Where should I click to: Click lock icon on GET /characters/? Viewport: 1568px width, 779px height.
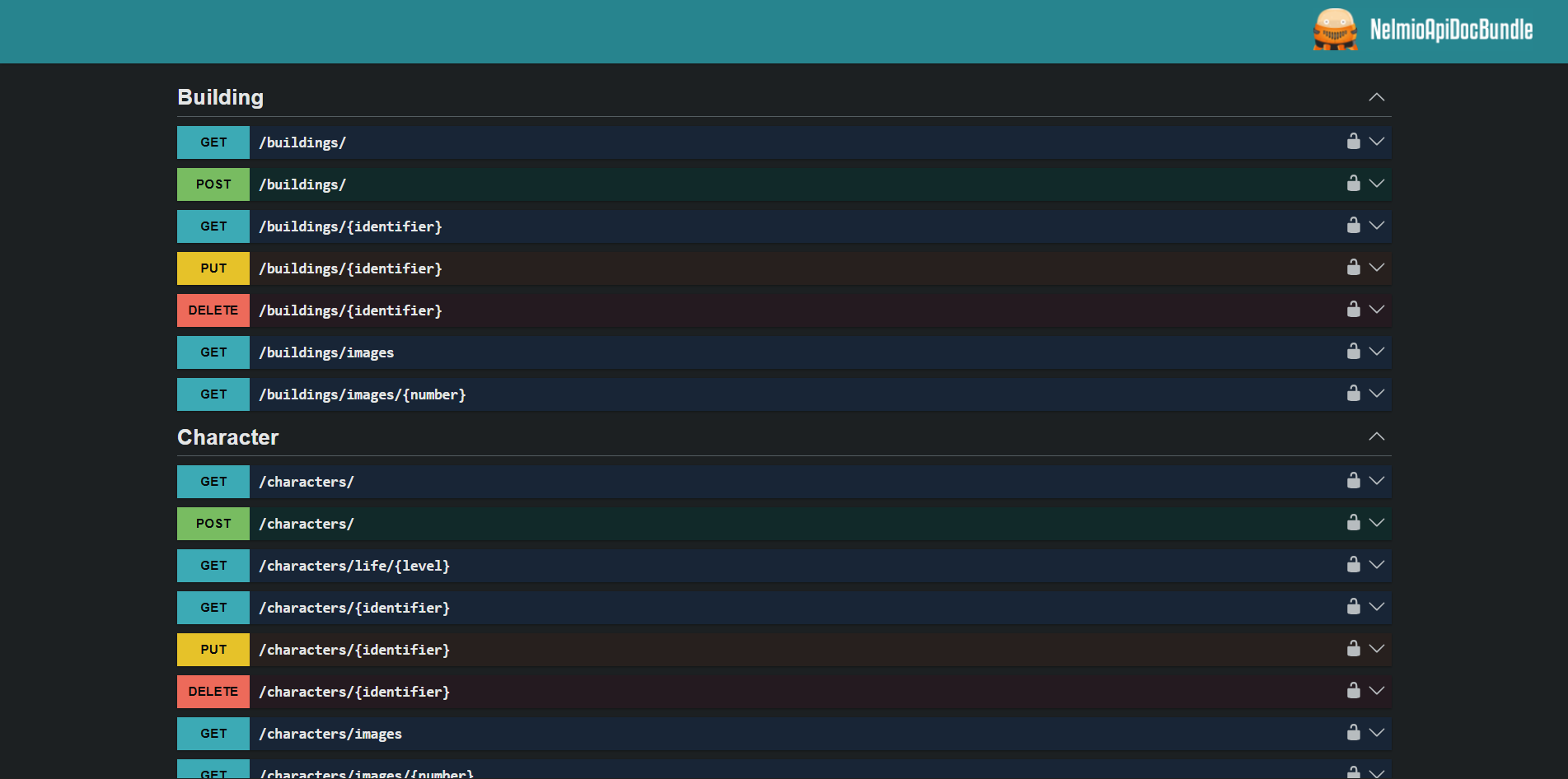tap(1353, 480)
